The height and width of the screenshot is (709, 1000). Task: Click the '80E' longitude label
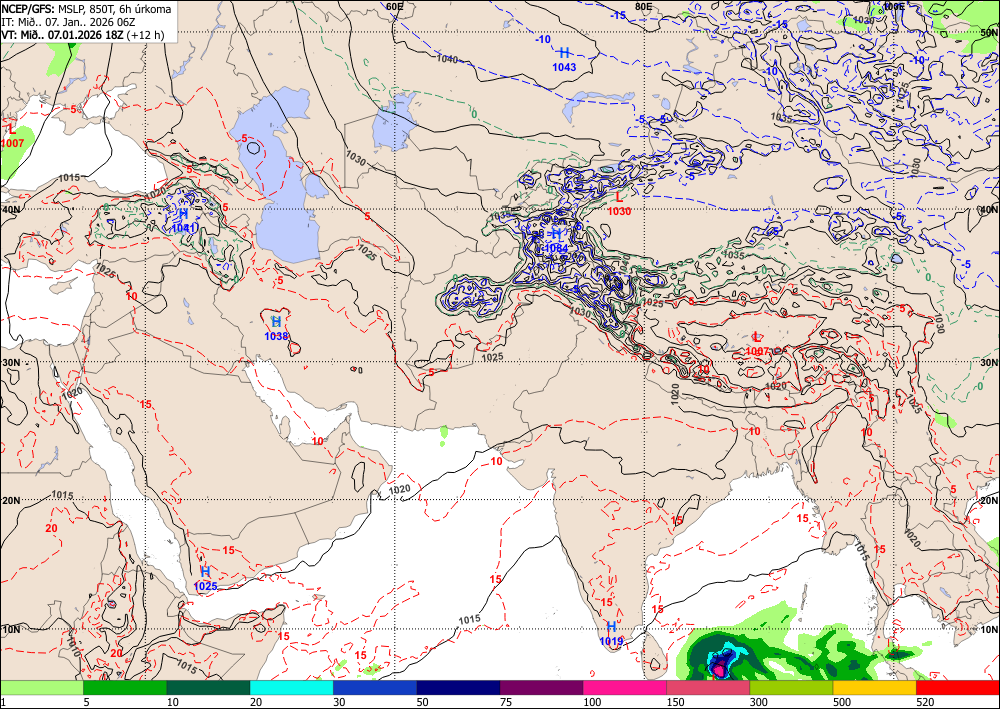(643, 6)
